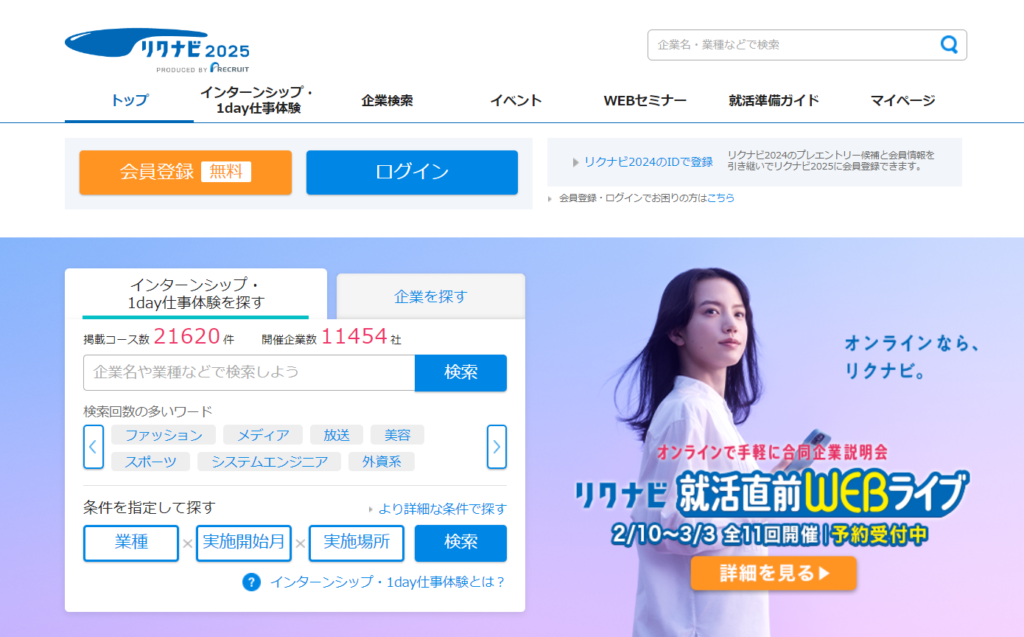1024x637 pixels.
Task: Click the 詳細を見る banner button
Action: (773, 574)
